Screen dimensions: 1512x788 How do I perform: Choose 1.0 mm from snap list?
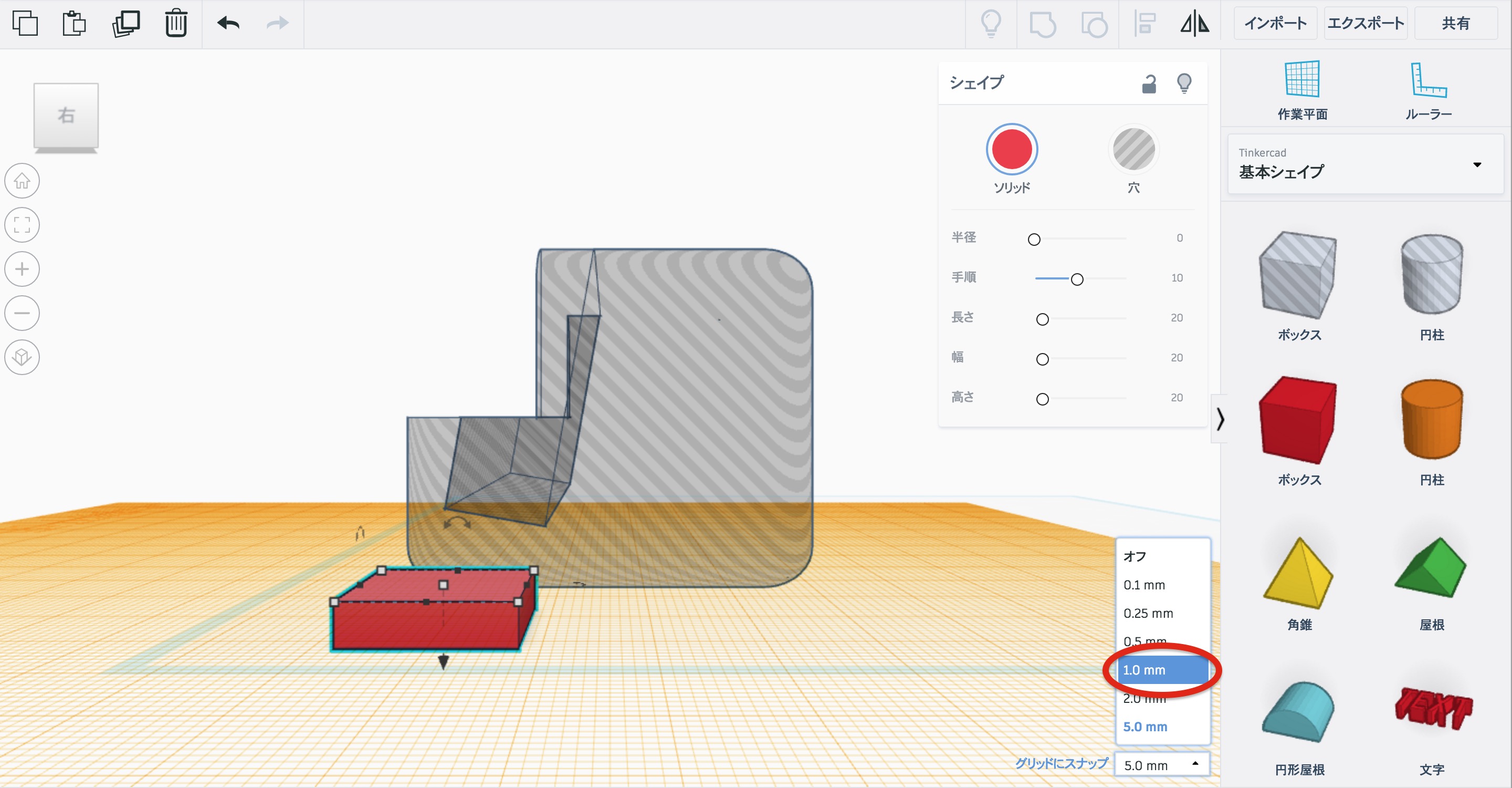1162,670
